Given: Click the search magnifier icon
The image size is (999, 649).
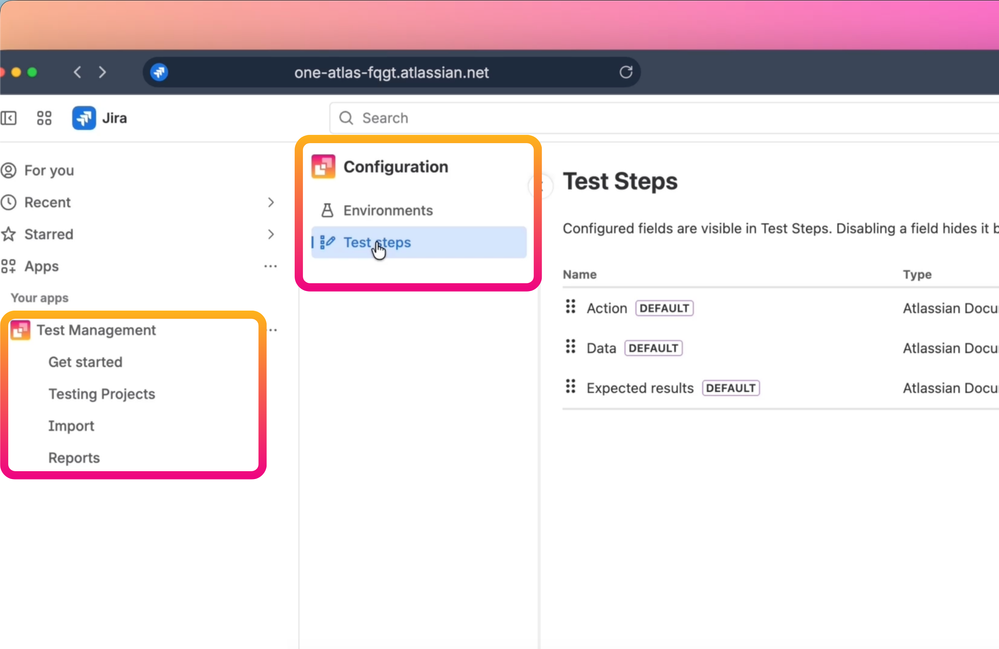Looking at the screenshot, I should point(346,118).
